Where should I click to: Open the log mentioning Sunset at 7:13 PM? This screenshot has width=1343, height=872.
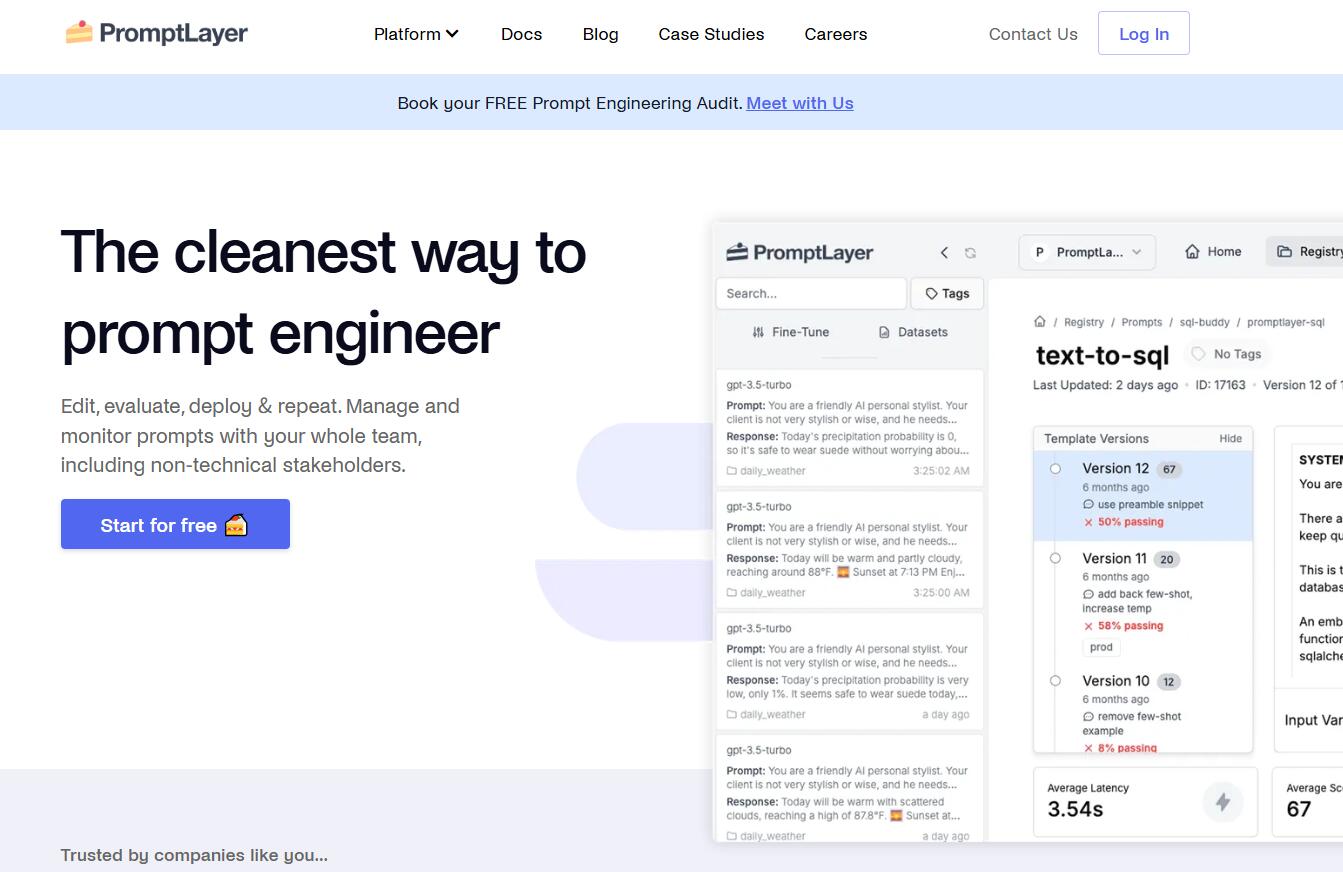point(849,549)
